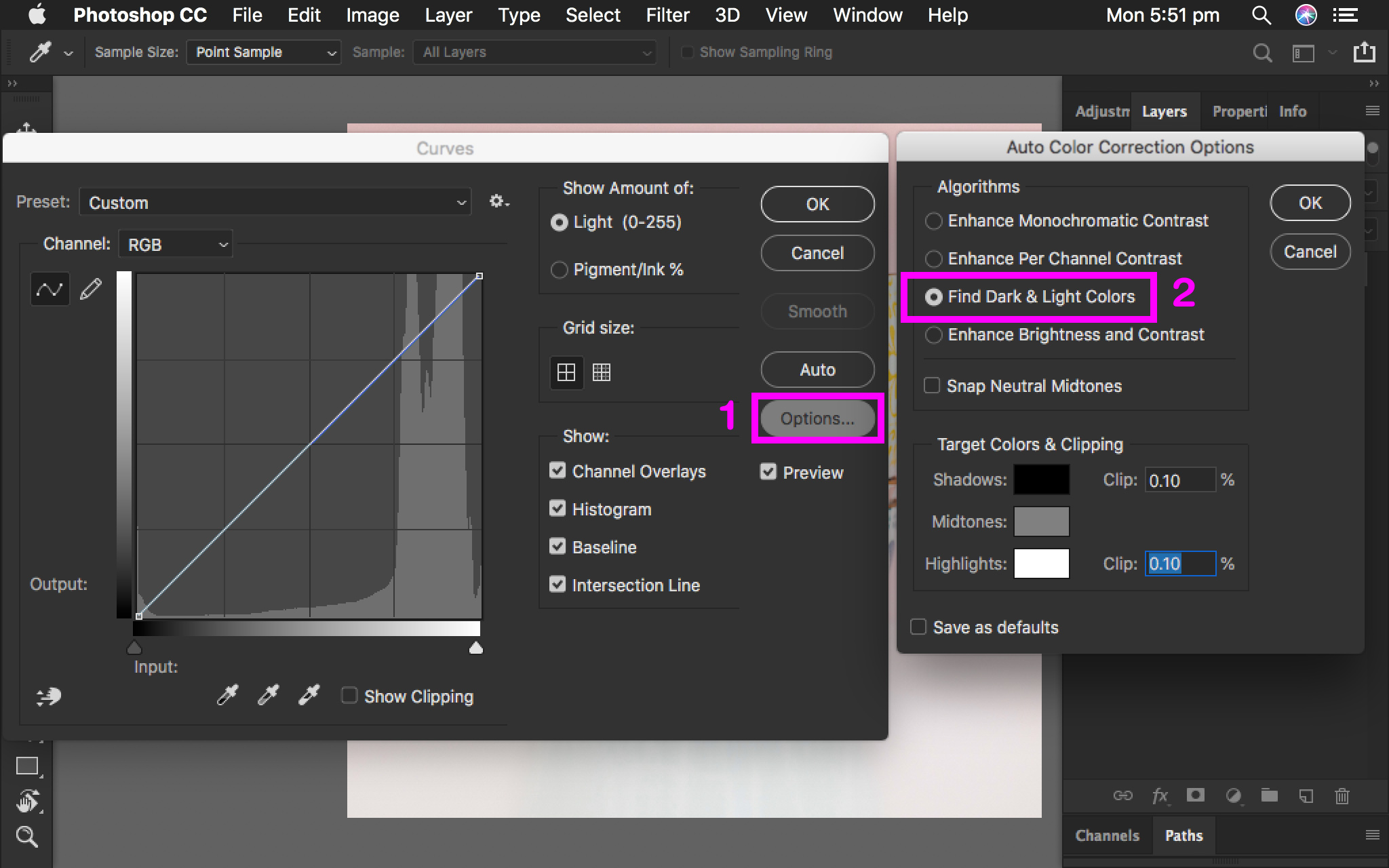Switch Curves grid to the fine grid size
This screenshot has width=1389, height=868.
[602, 372]
